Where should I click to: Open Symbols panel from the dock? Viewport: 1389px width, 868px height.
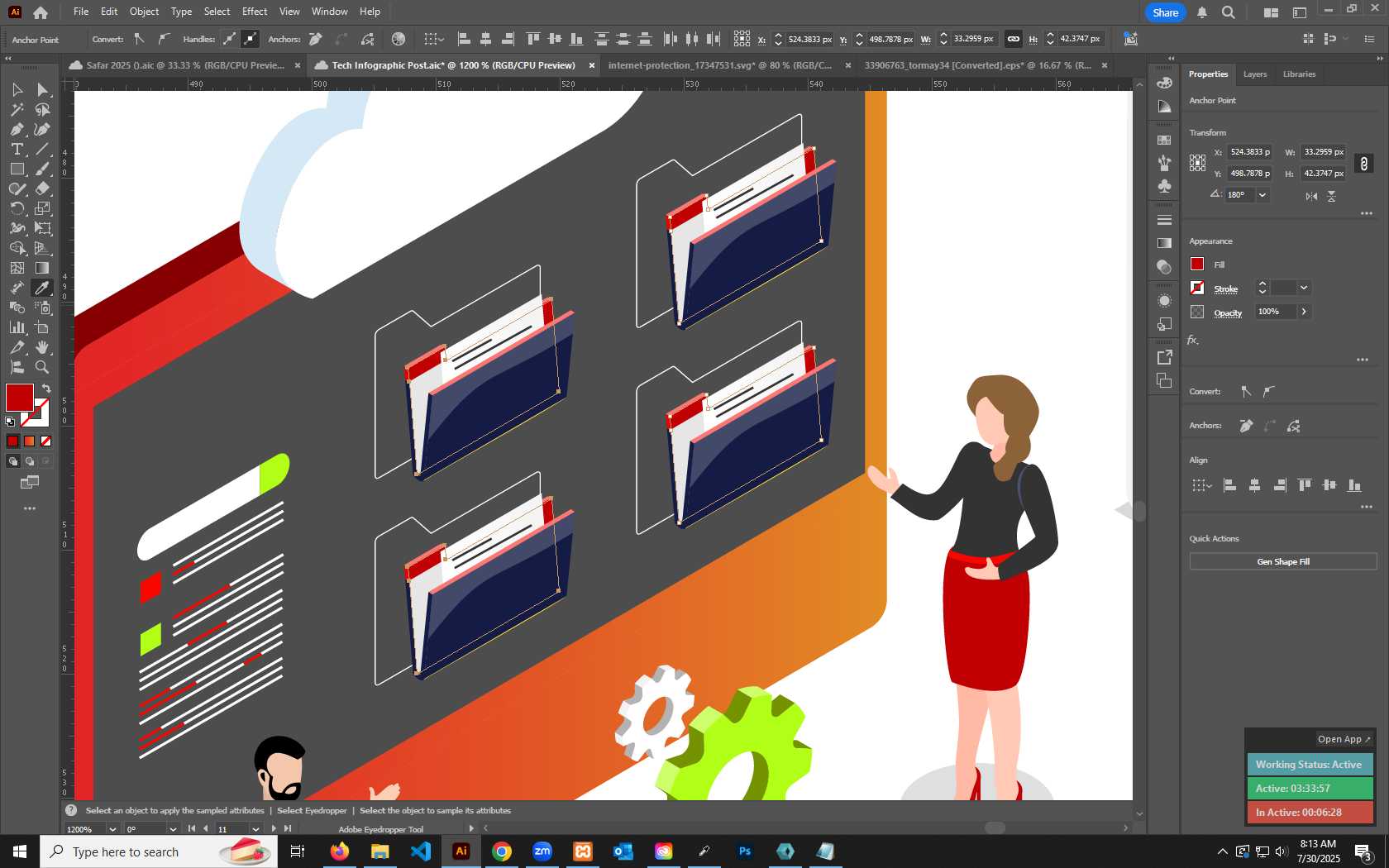tap(1164, 186)
